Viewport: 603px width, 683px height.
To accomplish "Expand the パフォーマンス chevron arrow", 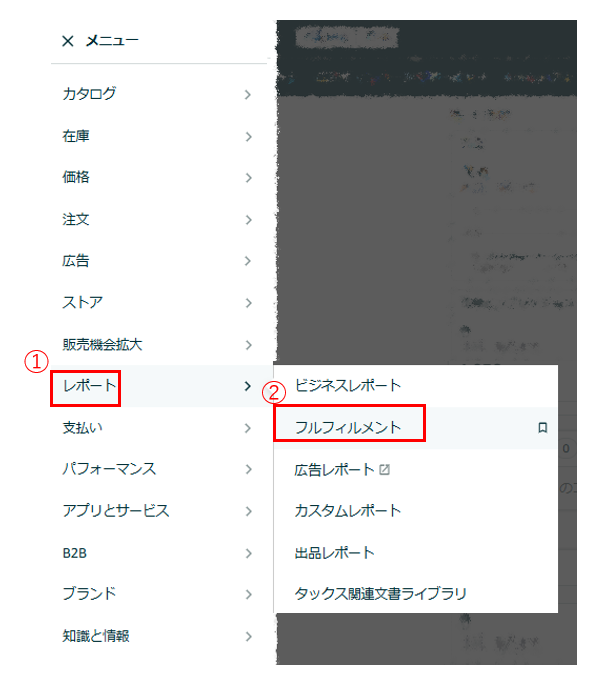I will (248, 470).
